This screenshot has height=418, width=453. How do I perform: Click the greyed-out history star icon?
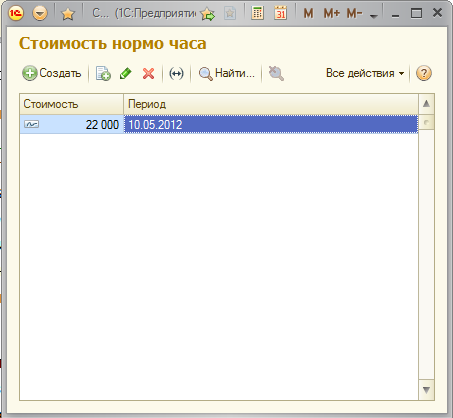(x=230, y=13)
